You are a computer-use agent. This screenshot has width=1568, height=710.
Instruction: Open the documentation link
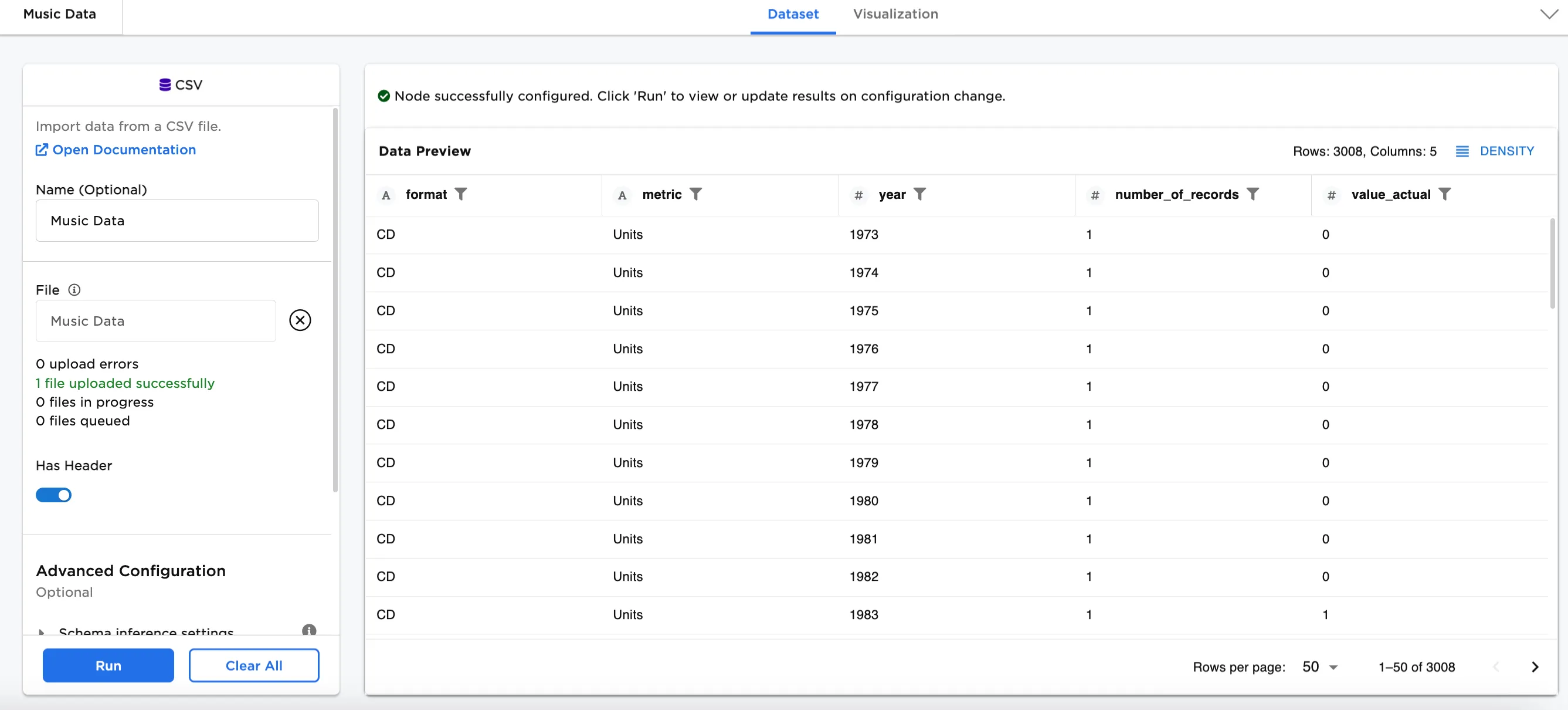116,150
